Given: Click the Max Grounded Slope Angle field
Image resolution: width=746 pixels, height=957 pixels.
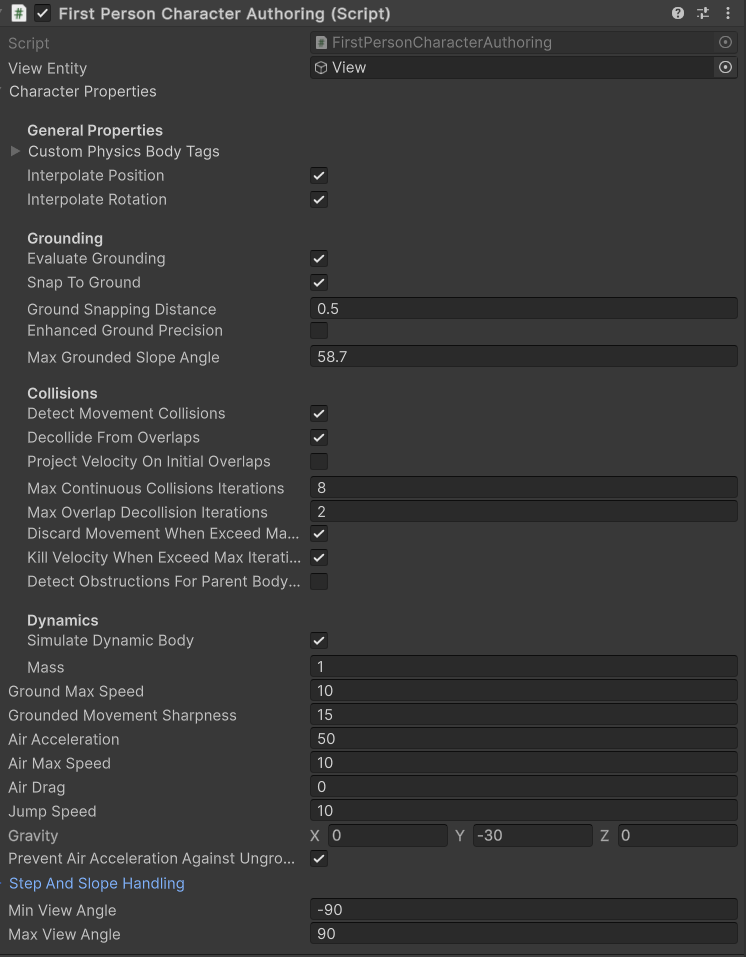Looking at the screenshot, I should (x=523, y=357).
